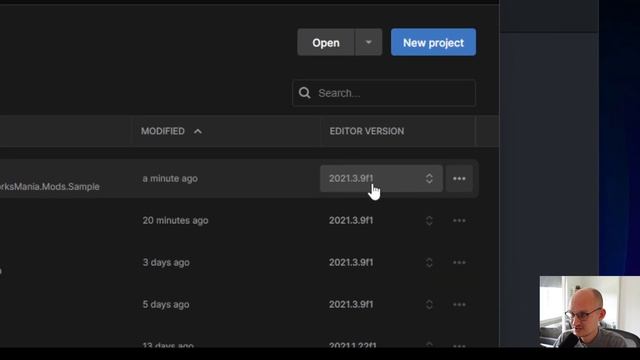
Task: Click the '5 days ago' modified cell
Action: click(x=166, y=304)
